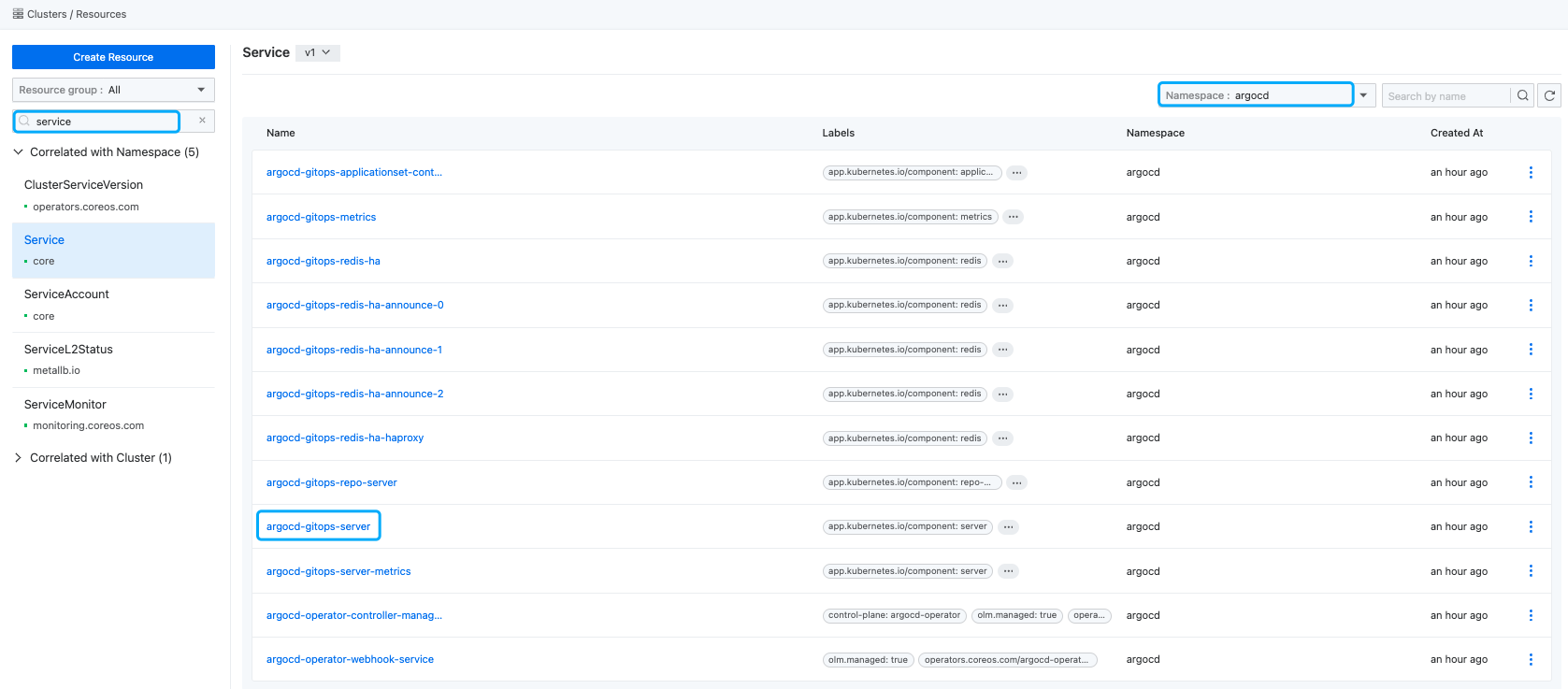Image resolution: width=1568 pixels, height=689 pixels.
Task: Open the kebab menu for argocd-gitops-server row
Action: click(1531, 526)
